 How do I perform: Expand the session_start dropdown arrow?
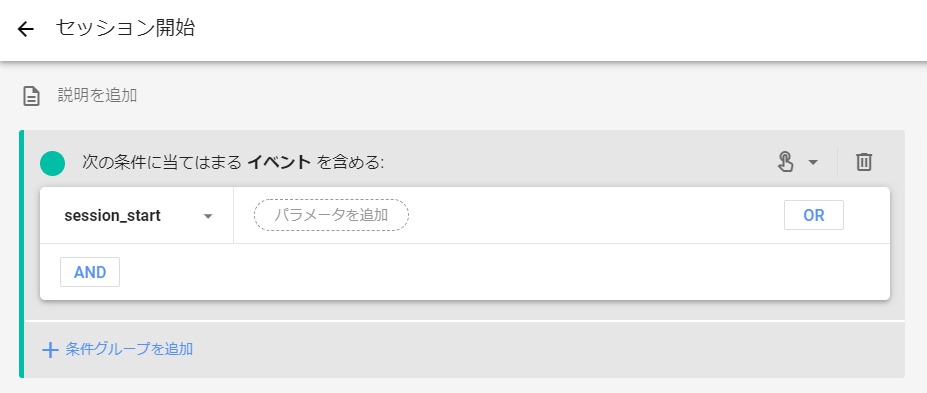208,216
